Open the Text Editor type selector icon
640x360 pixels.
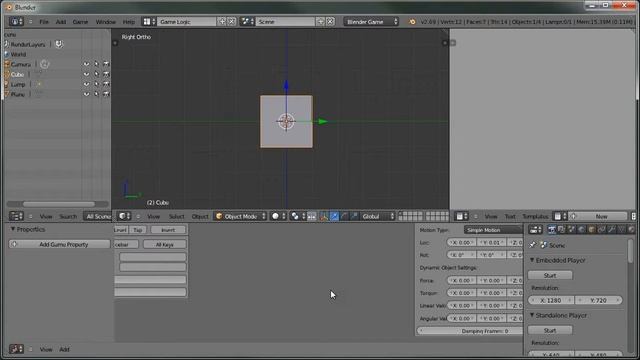pyautogui.click(x=462, y=216)
